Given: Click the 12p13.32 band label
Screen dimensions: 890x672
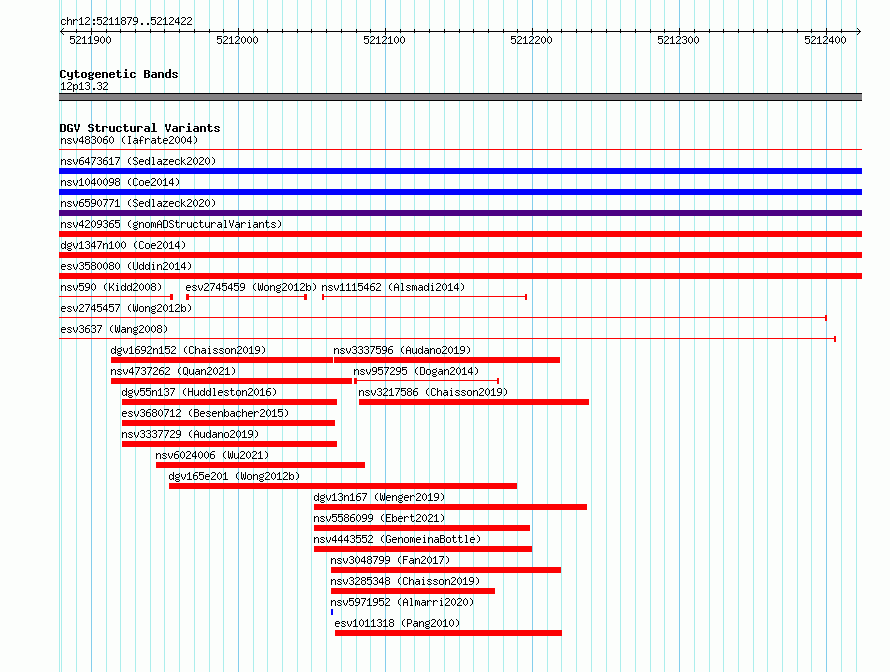Looking at the screenshot, I should pos(84,86).
